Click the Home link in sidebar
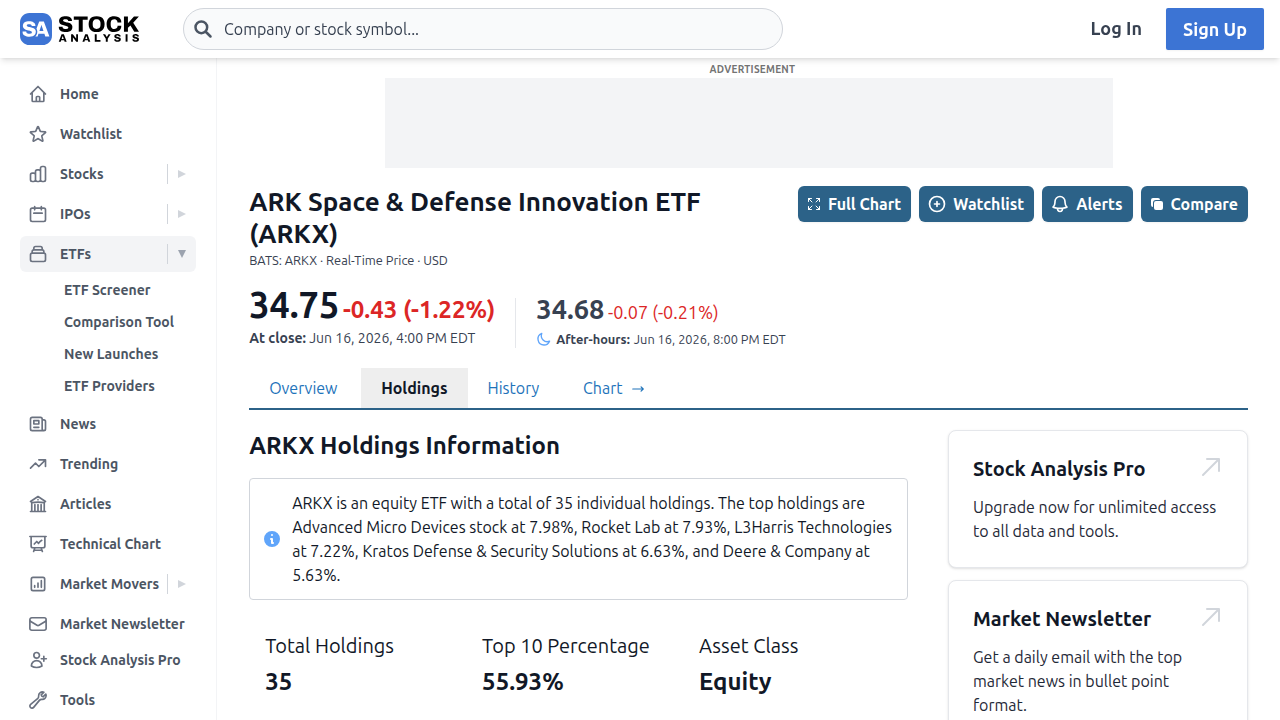 79,94
